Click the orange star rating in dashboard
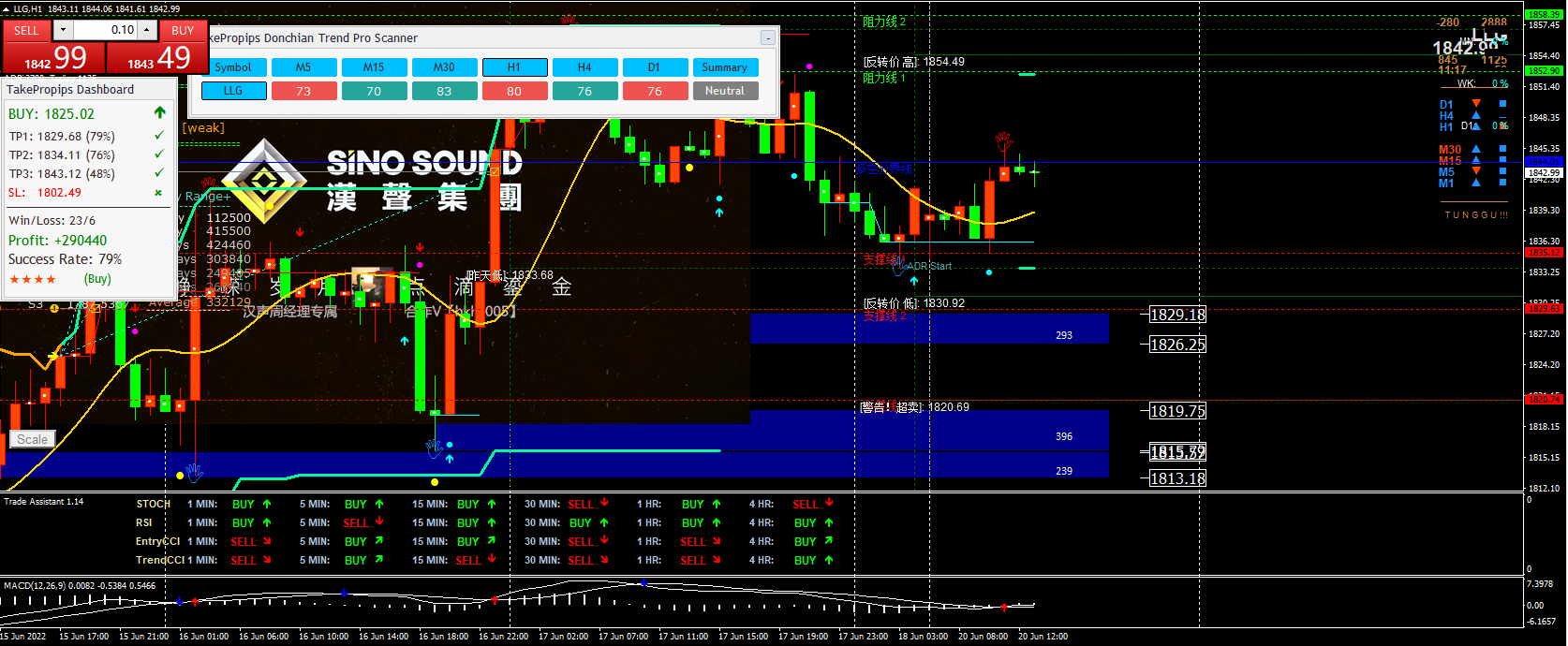1568x646 pixels. (x=33, y=279)
